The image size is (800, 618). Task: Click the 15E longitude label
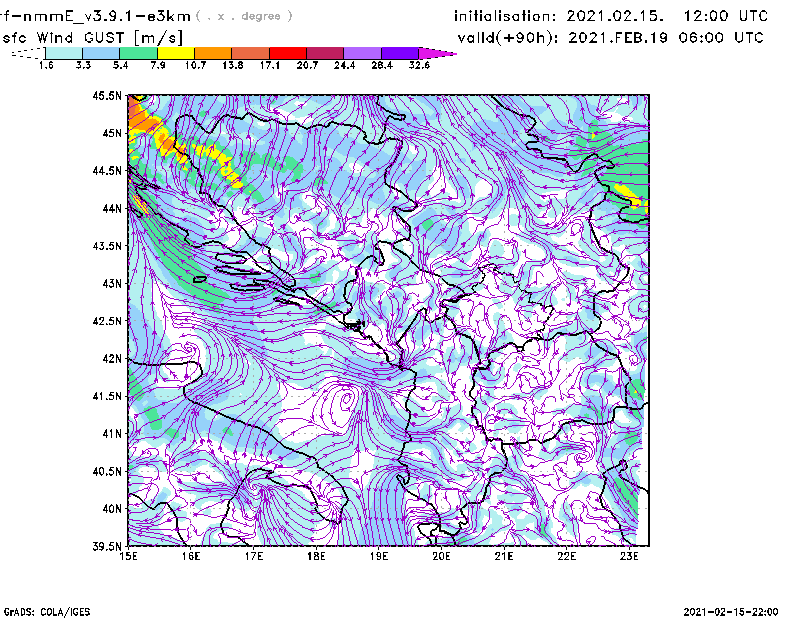[128, 556]
